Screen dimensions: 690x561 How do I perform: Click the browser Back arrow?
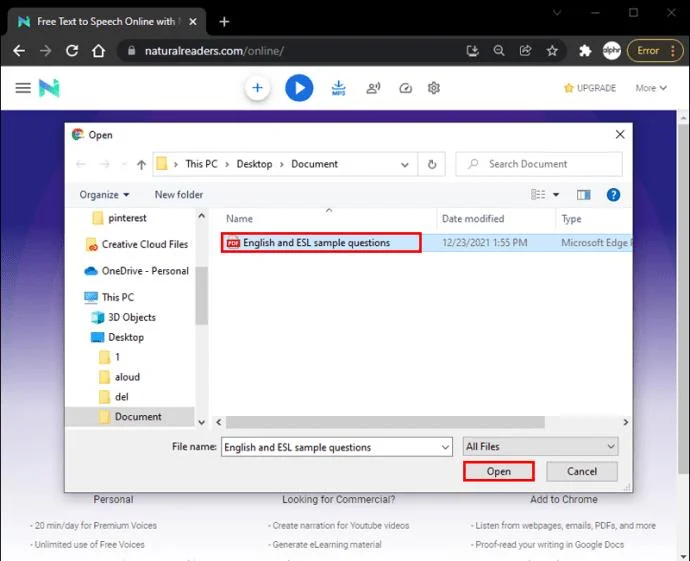click(x=19, y=51)
